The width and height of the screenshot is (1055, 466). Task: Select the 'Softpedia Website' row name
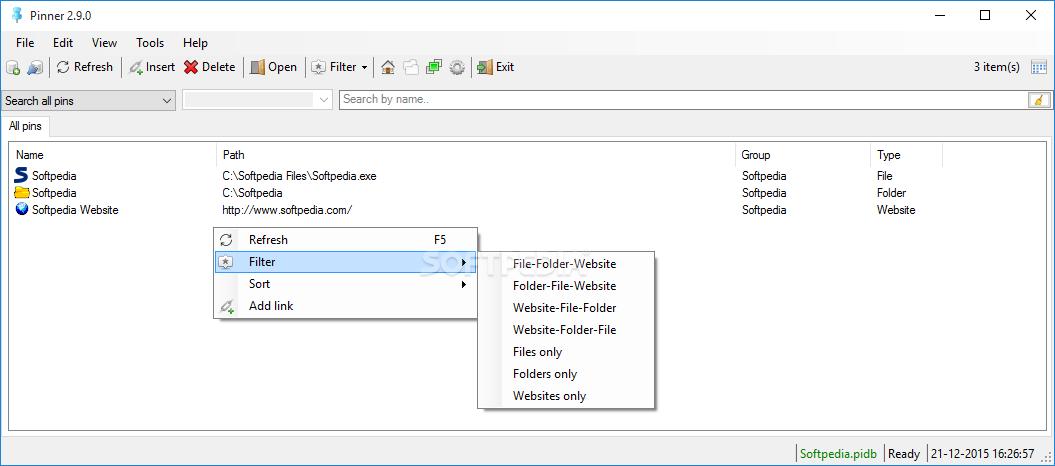[x=75, y=210]
